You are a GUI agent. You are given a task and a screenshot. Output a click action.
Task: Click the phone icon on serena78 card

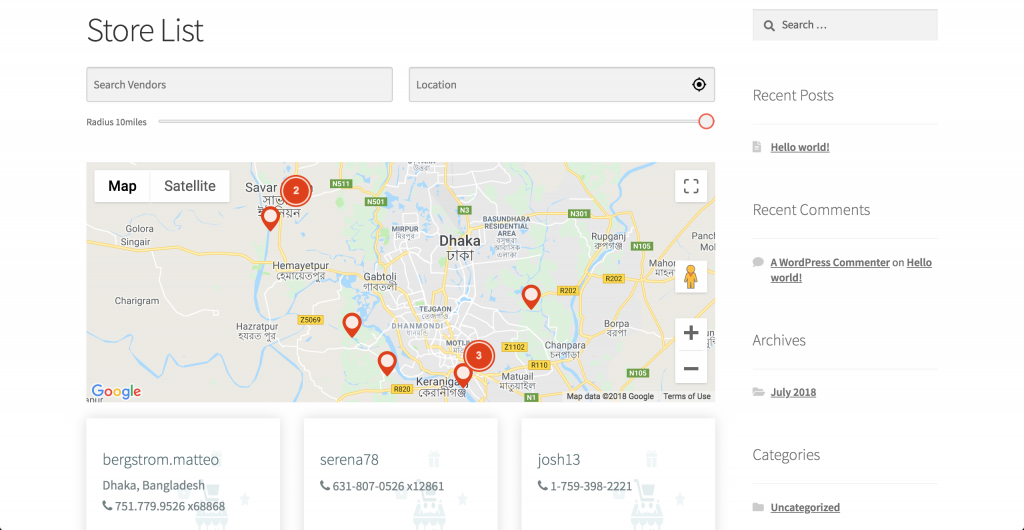[x=325, y=486]
